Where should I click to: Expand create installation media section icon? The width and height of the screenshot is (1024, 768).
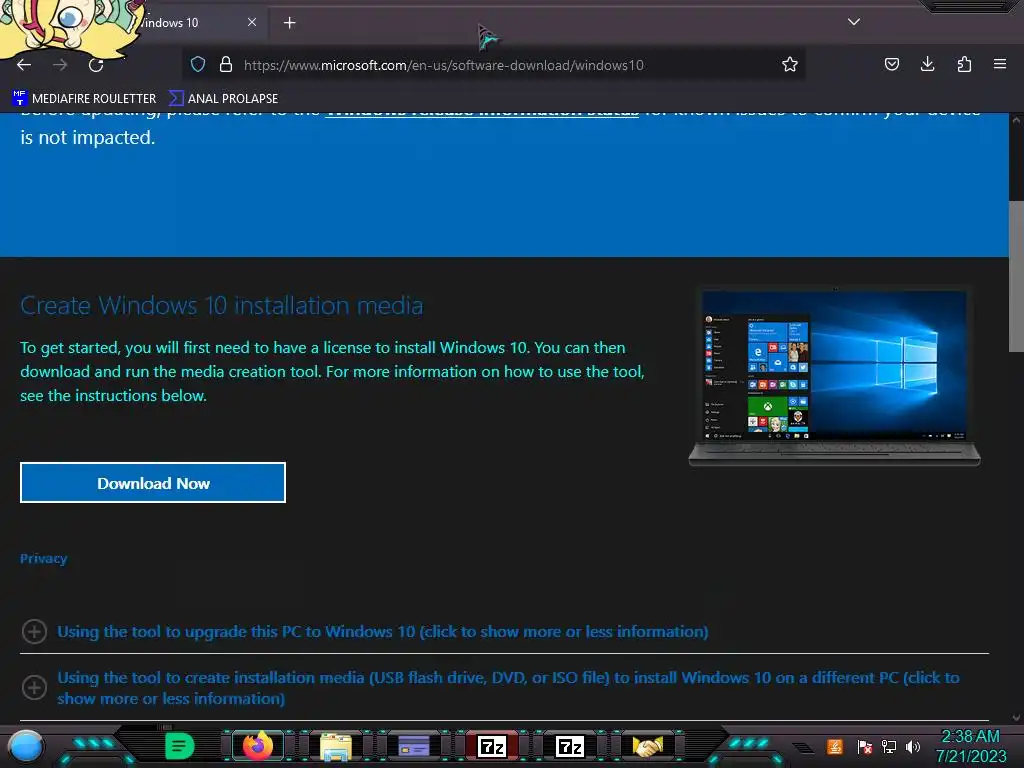click(x=34, y=687)
